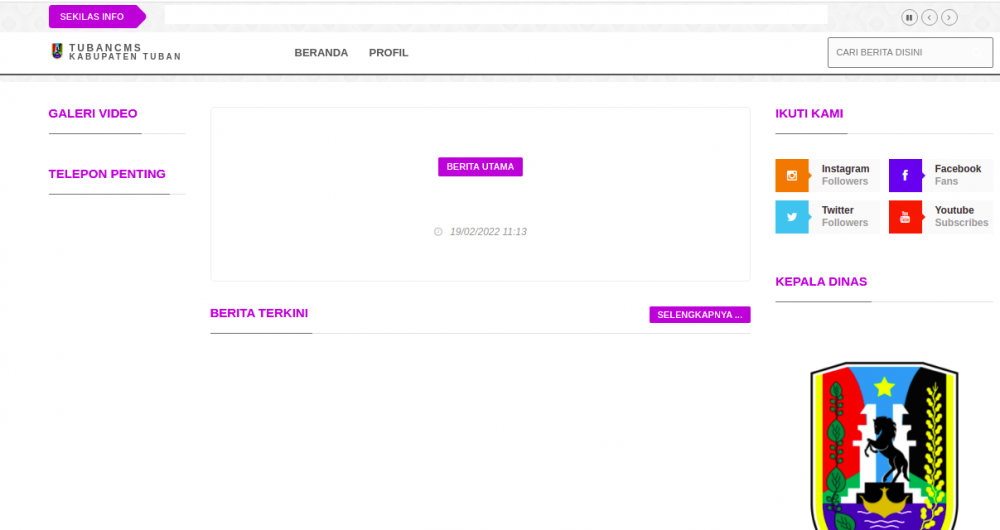Viewport: 1000px width, 530px height.
Task: Click the Twitter Followers label
Action: 844,216
